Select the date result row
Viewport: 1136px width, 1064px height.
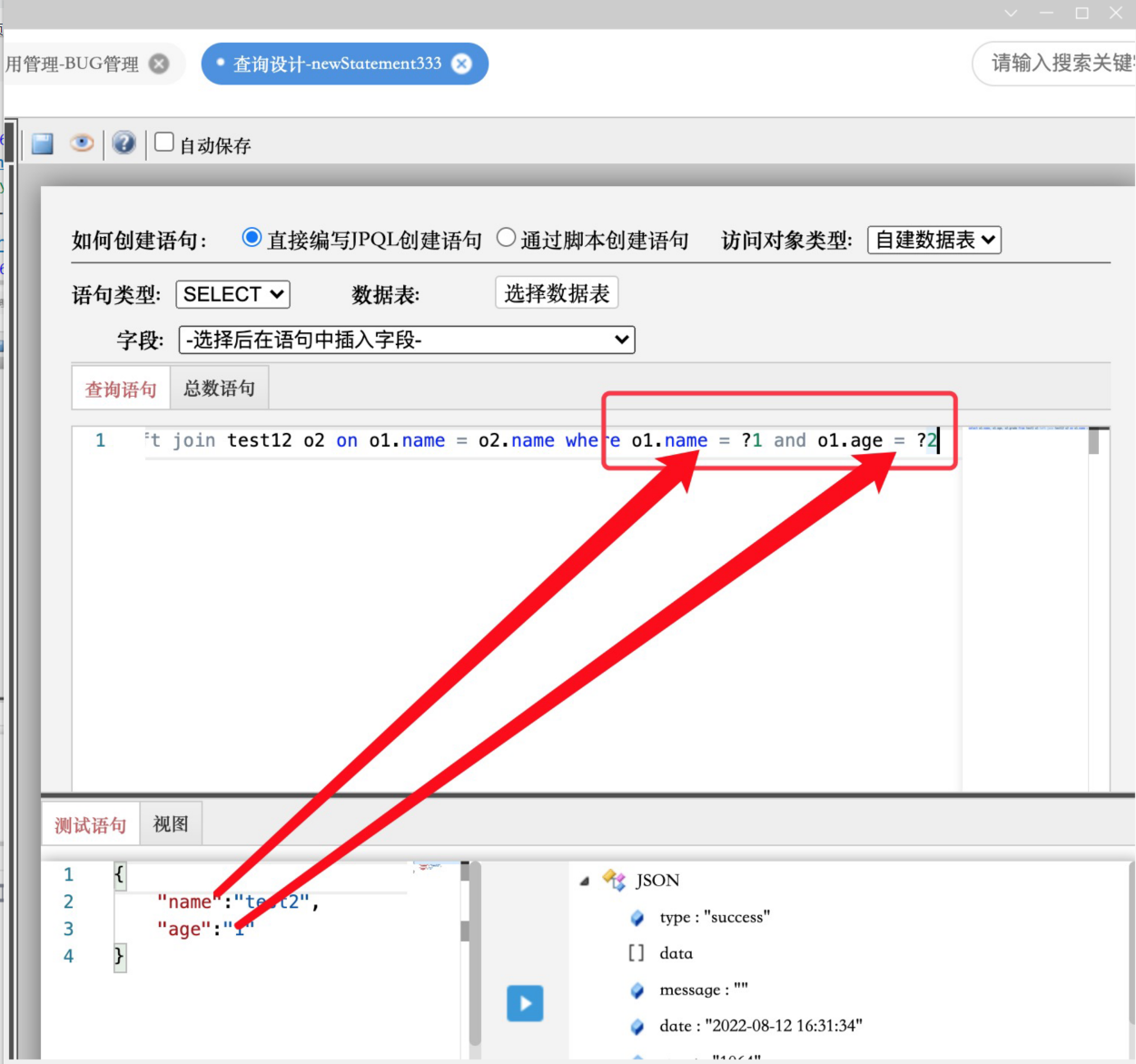[x=761, y=1026]
